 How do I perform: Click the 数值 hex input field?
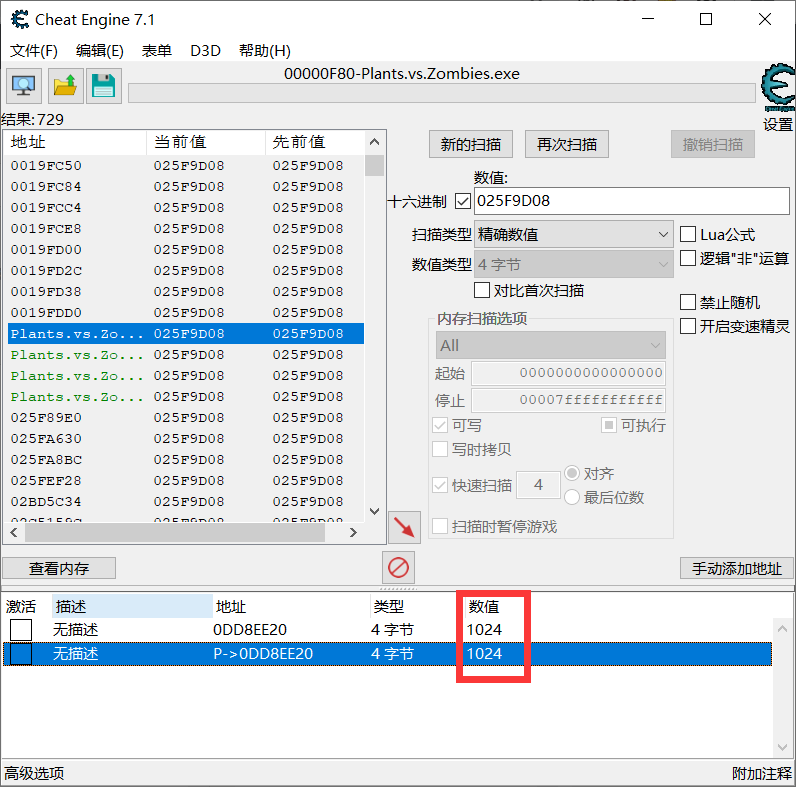632,201
